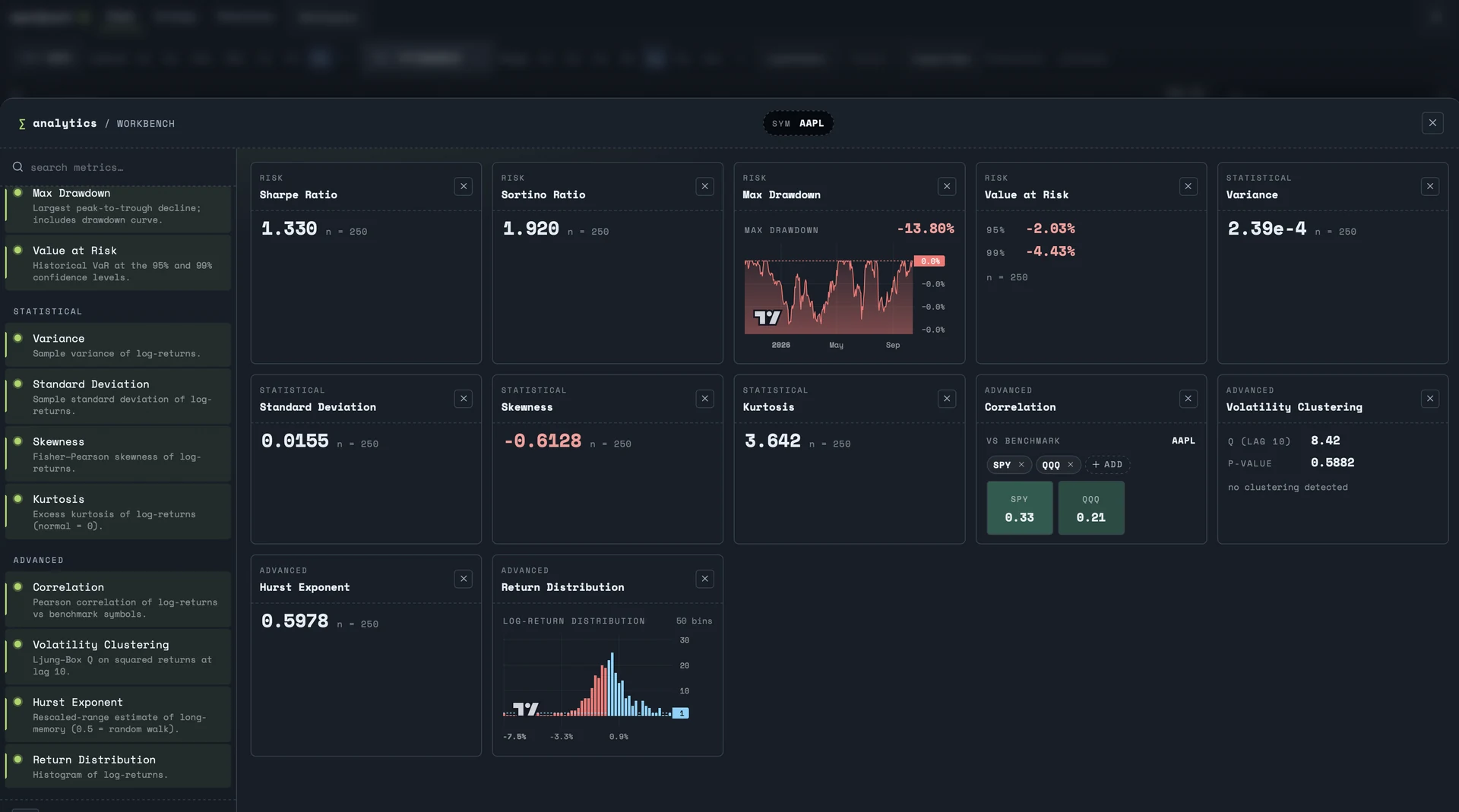The width and height of the screenshot is (1459, 812).
Task: Toggle Correlation metric in sidebar
Action: [118, 599]
